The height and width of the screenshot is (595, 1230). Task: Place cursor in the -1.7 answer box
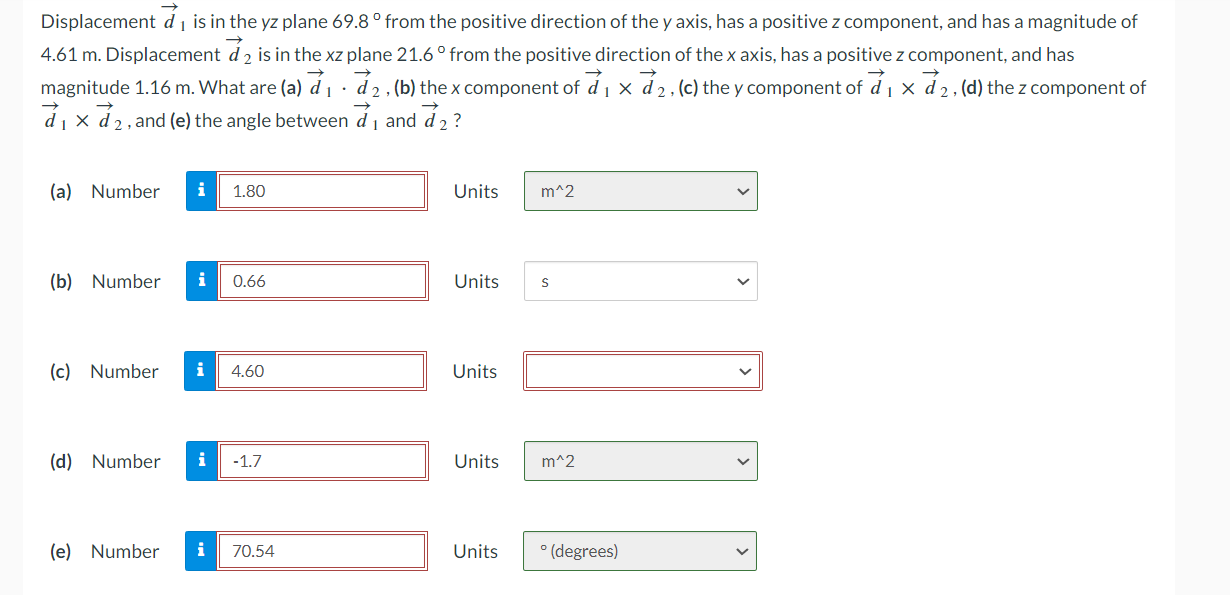point(322,461)
